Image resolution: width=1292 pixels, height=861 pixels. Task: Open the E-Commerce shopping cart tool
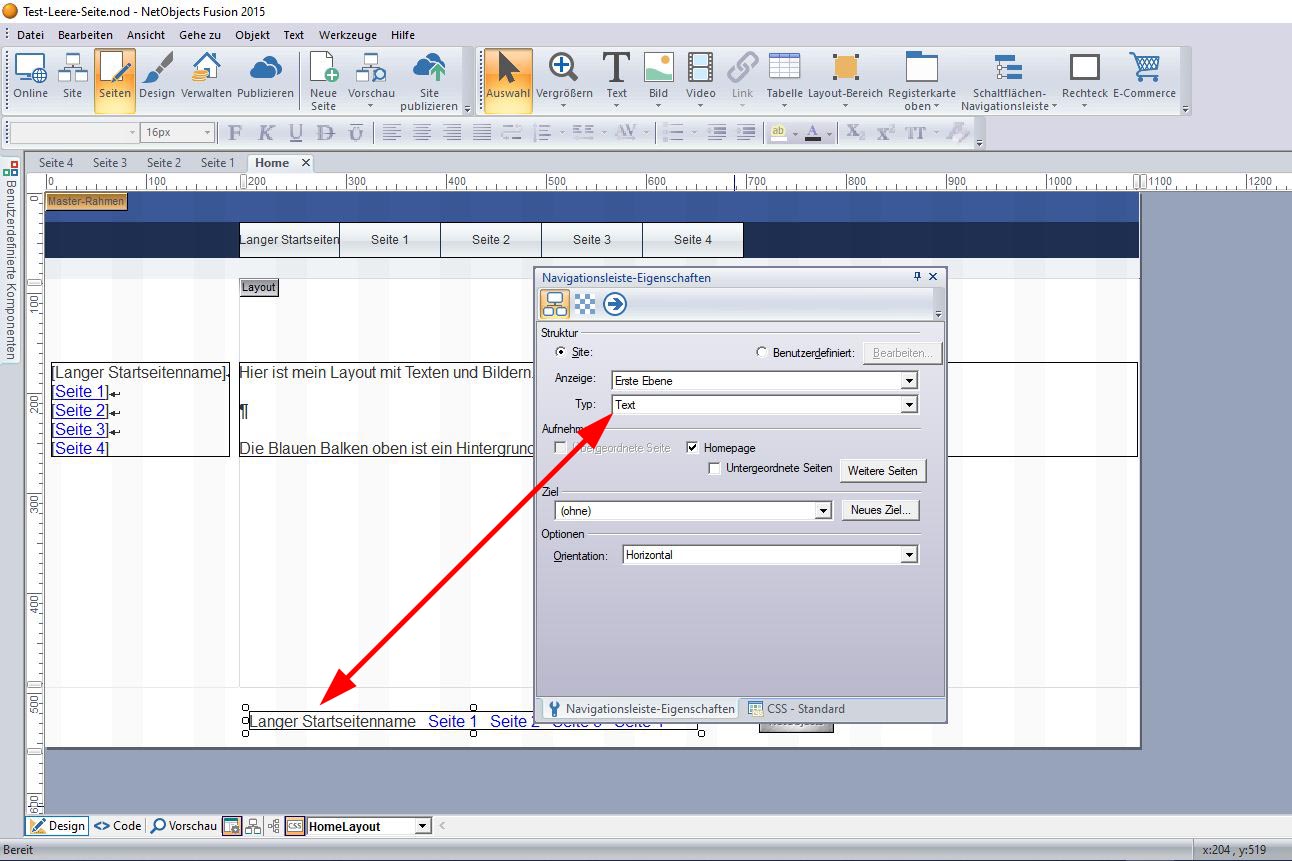coord(1144,76)
